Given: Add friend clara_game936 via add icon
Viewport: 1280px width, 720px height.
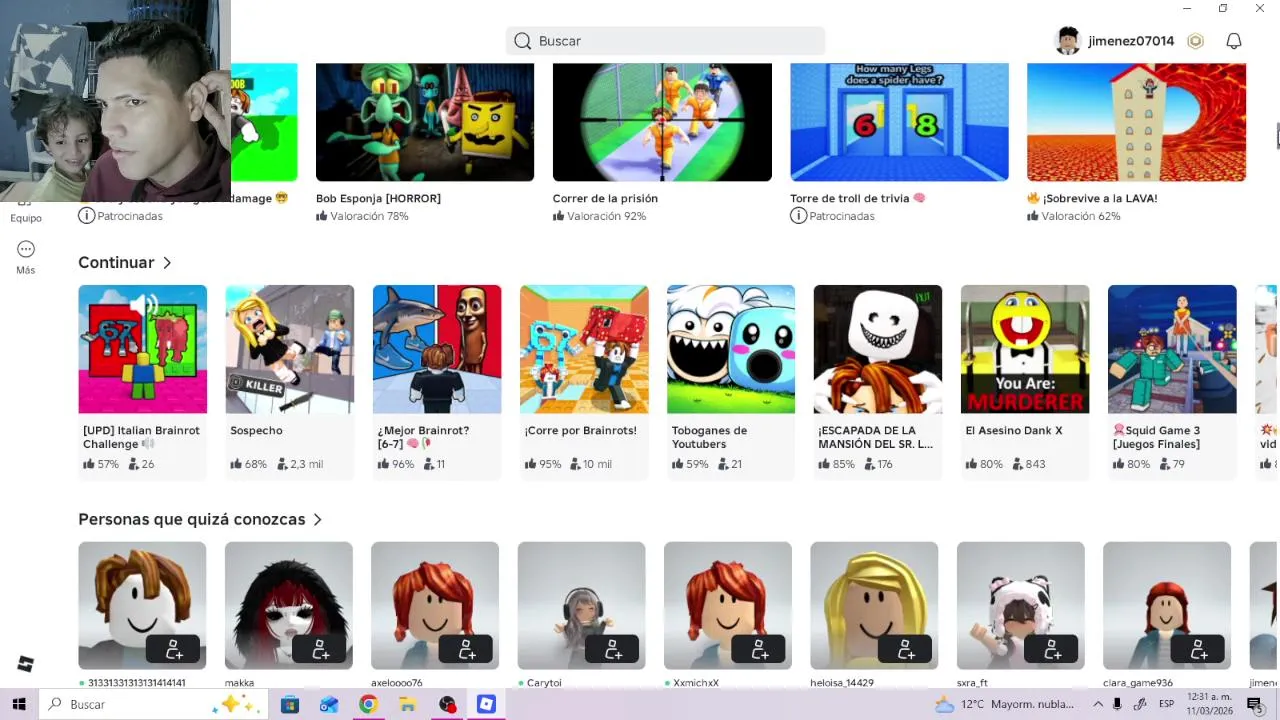Looking at the screenshot, I should coord(1198,649).
